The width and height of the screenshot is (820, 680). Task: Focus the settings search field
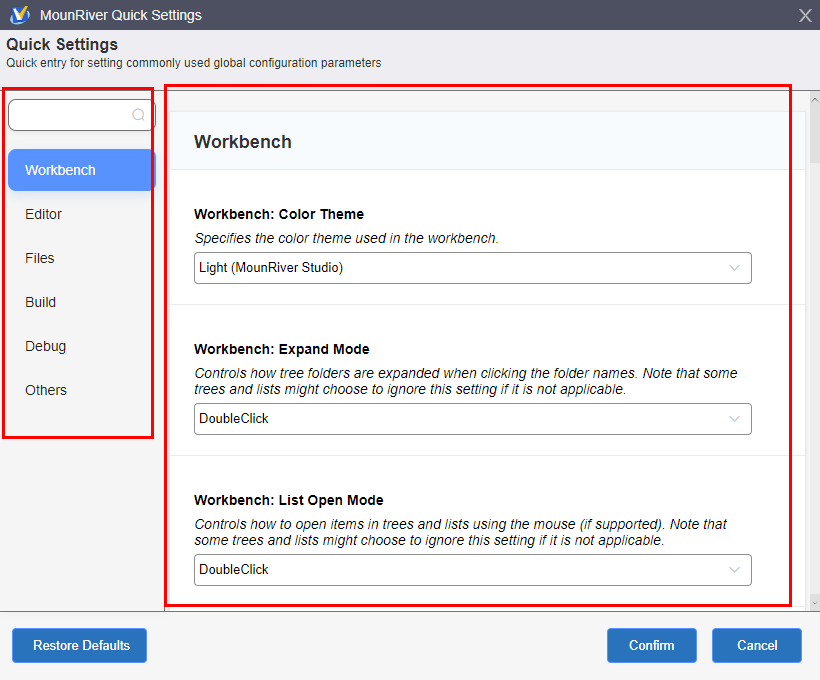[x=82, y=115]
